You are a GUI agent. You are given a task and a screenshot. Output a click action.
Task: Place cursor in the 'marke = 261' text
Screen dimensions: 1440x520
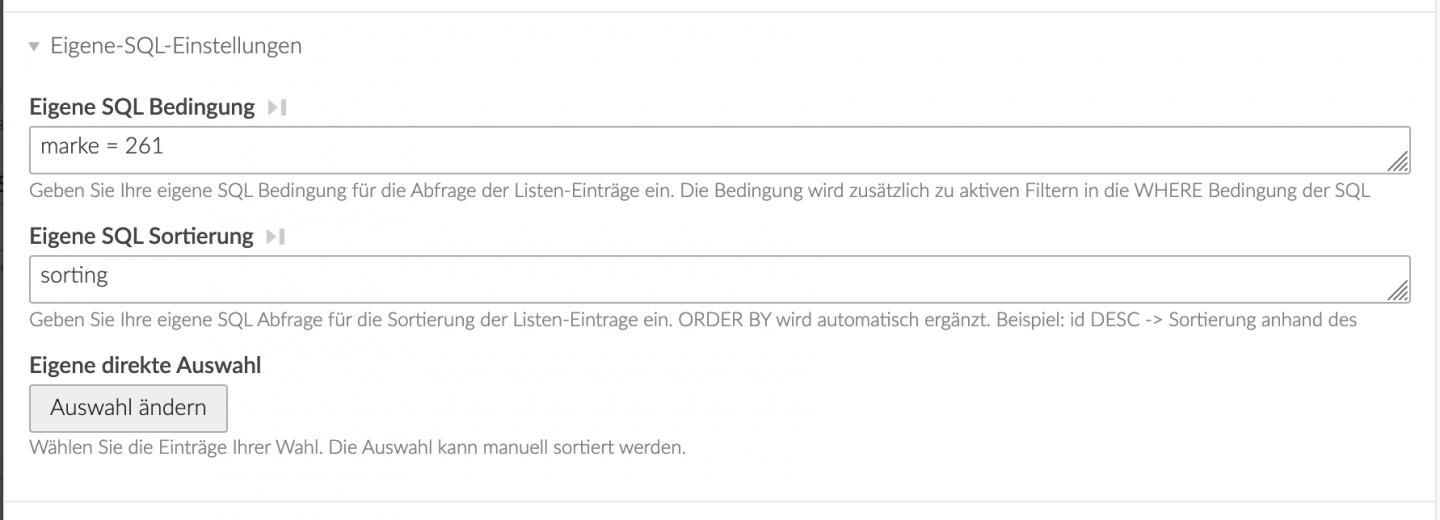(x=101, y=147)
